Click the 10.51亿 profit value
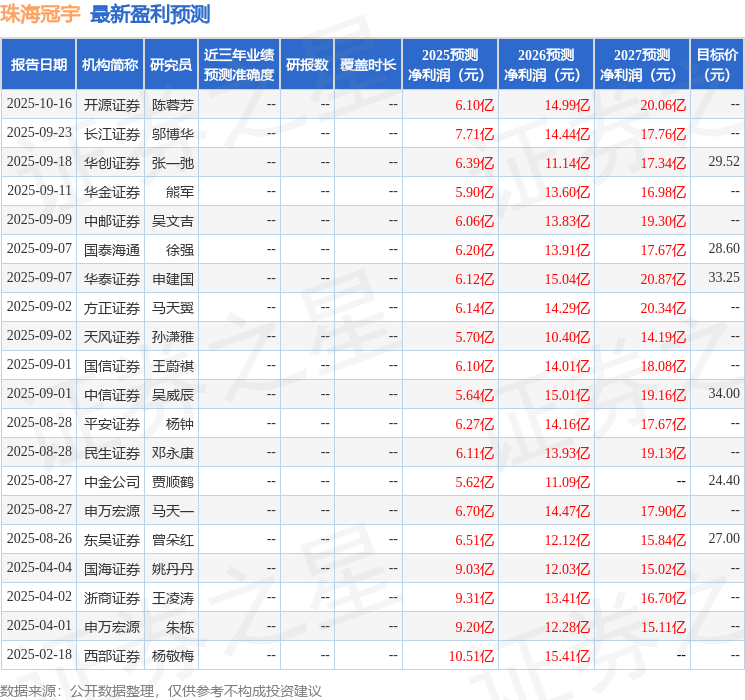The height and width of the screenshot is (700, 745). pyautogui.click(x=471, y=656)
